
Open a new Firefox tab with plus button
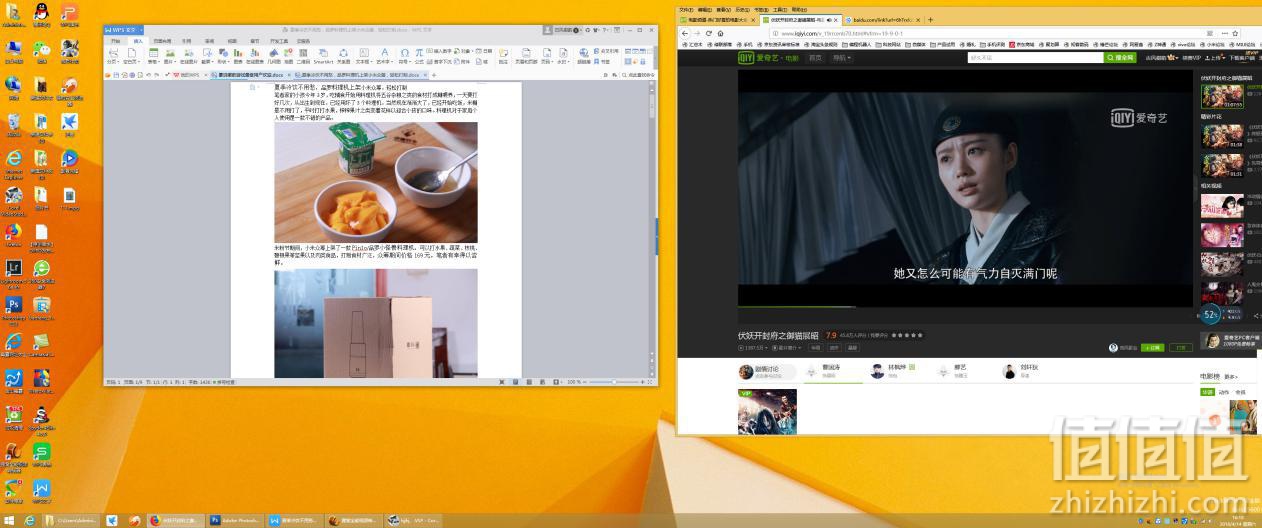click(930, 20)
